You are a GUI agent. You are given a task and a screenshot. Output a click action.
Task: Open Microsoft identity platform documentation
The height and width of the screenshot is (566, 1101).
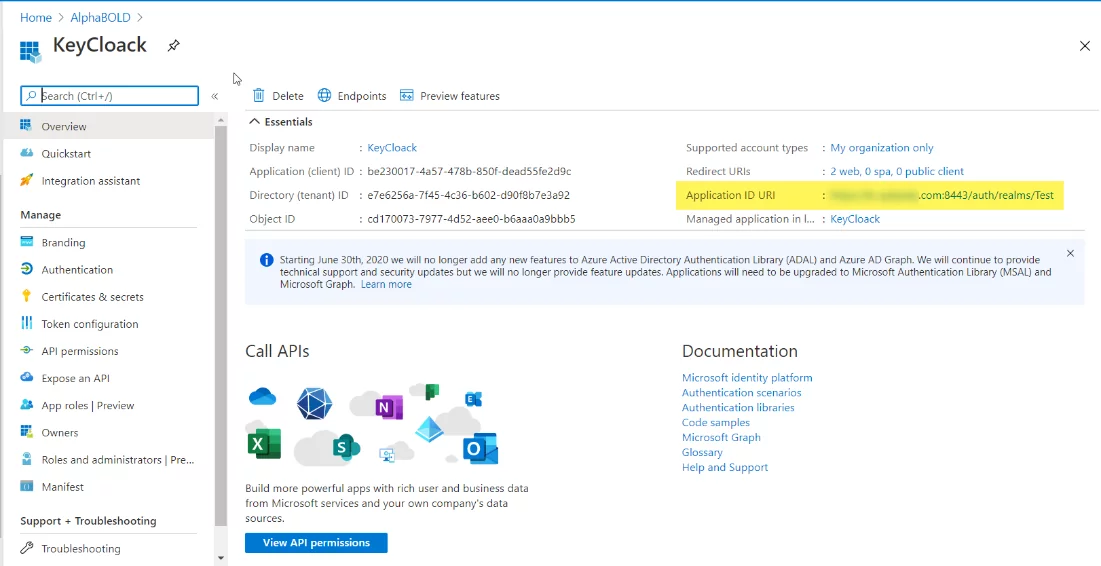(747, 378)
